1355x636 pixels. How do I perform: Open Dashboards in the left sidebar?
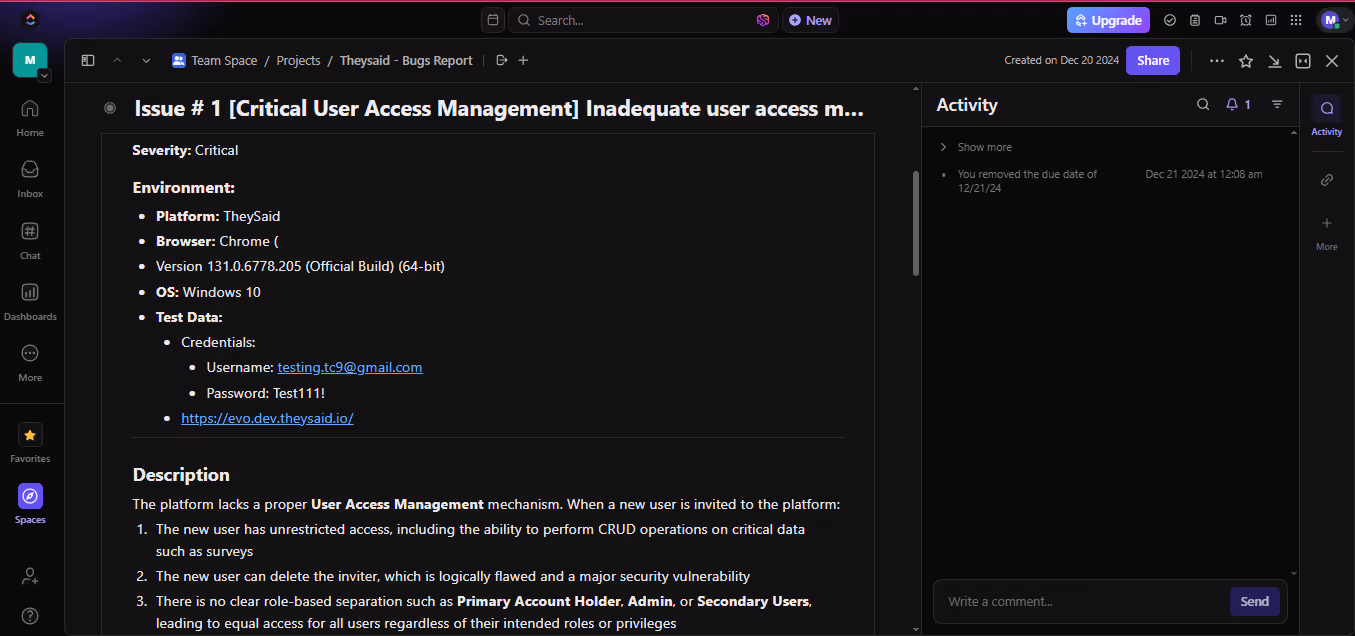[x=30, y=302]
